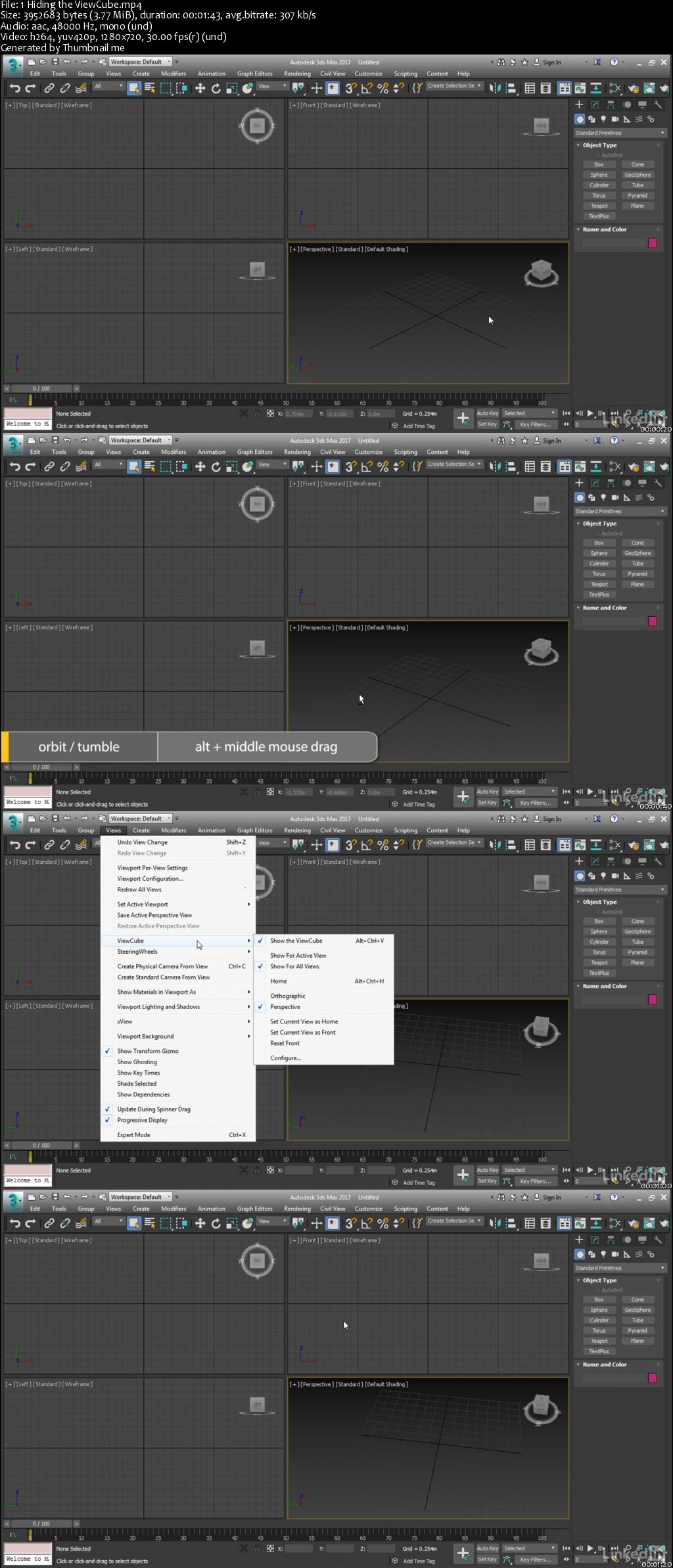Toggle 3D Snaps in the 00:01:20 frame toolbar

click(x=351, y=1223)
